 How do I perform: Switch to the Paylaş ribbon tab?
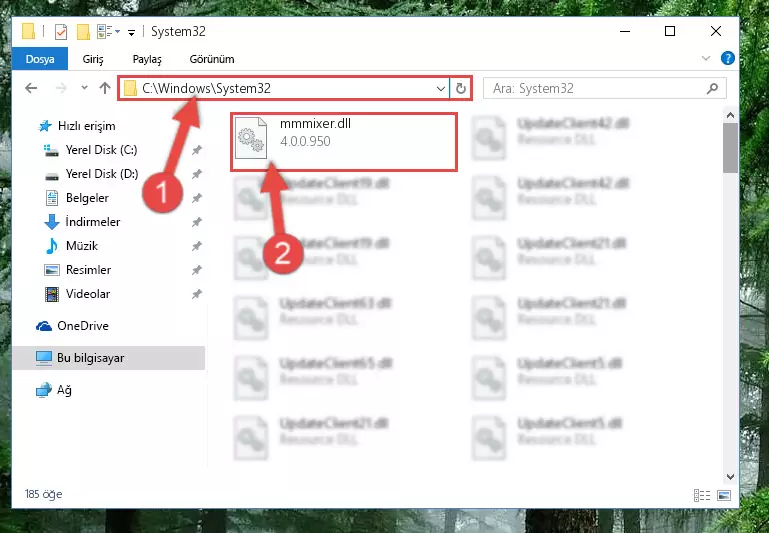[147, 59]
